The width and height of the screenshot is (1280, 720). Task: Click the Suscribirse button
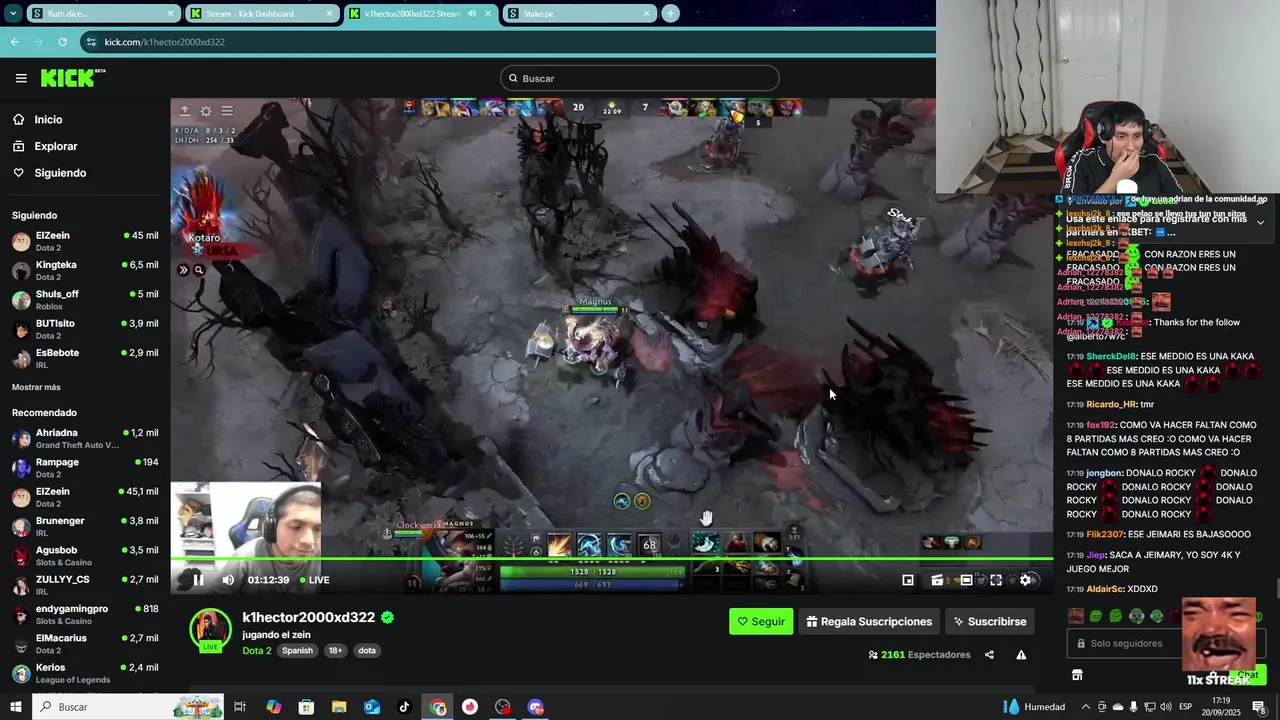click(990, 621)
